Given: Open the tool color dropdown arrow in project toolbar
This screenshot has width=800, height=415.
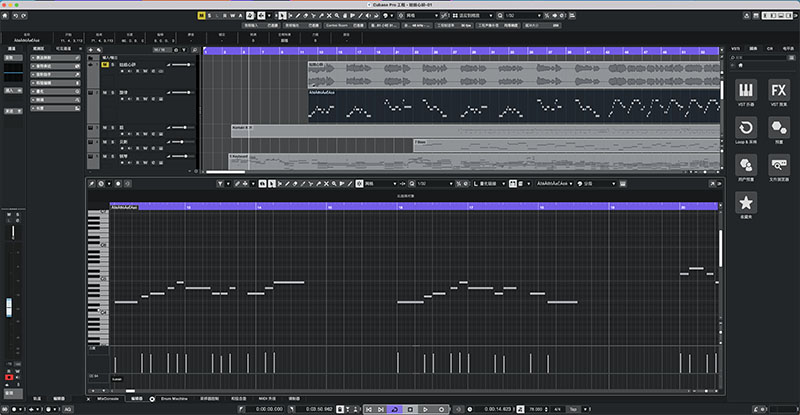Looking at the screenshot, I should (x=392, y=16).
